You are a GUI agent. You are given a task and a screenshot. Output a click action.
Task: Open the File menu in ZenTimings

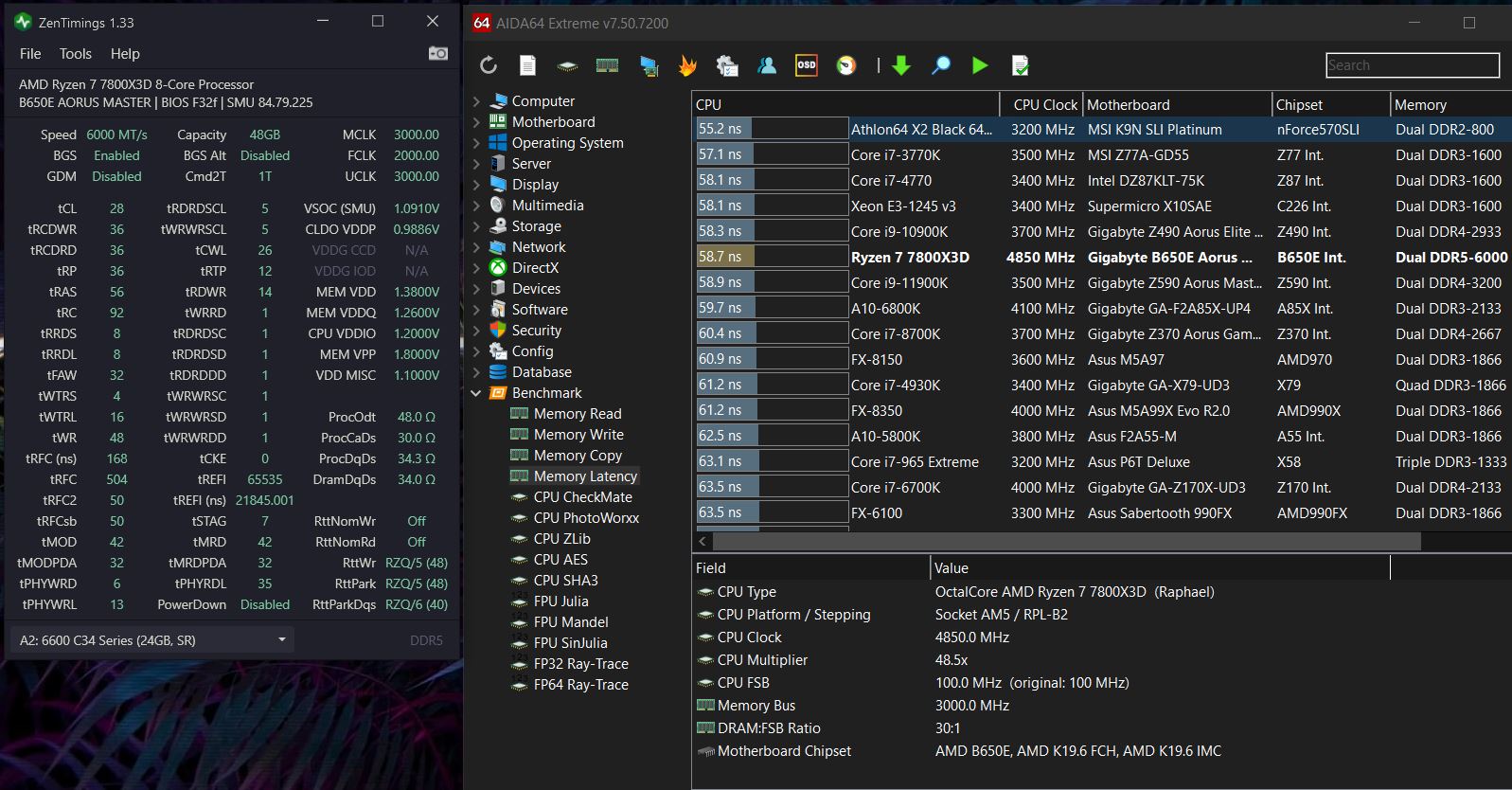[x=30, y=54]
